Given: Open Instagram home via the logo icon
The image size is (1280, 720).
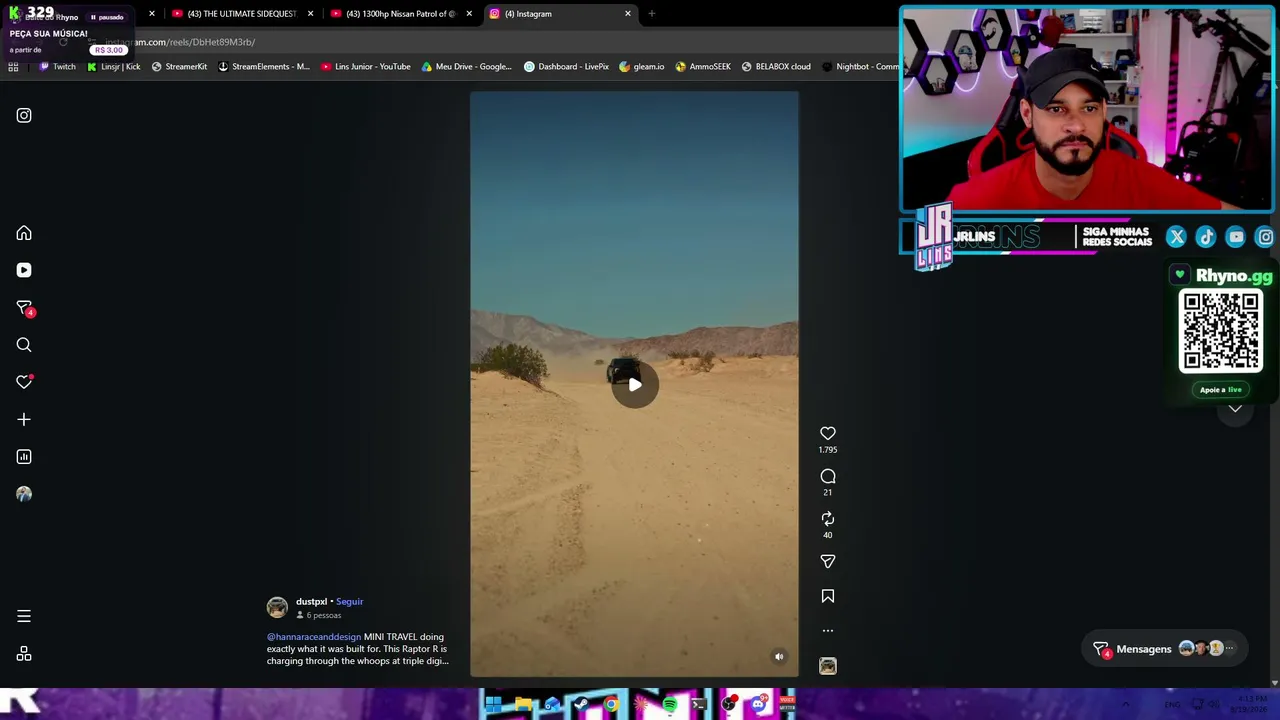Looking at the screenshot, I should [24, 115].
